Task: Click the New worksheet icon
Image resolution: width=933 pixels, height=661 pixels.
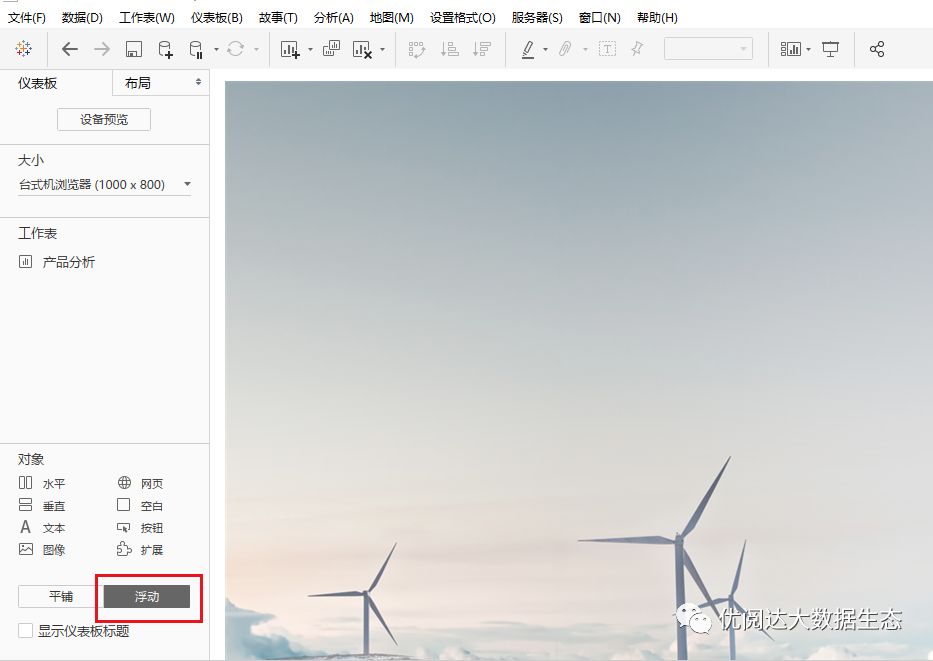Action: 290,49
